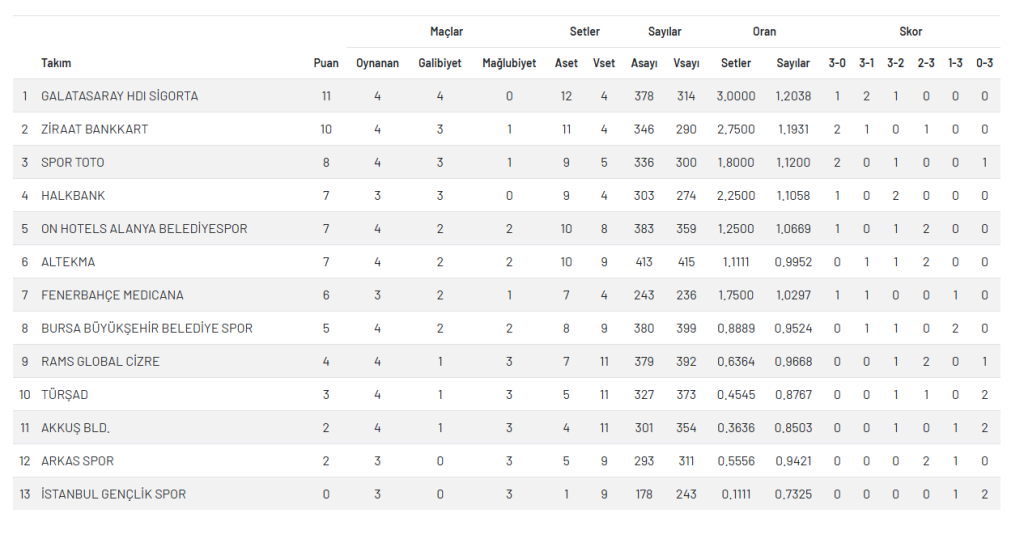This screenshot has height=543, width=1024.
Task: Click the Oynanan column header
Action: pos(377,63)
